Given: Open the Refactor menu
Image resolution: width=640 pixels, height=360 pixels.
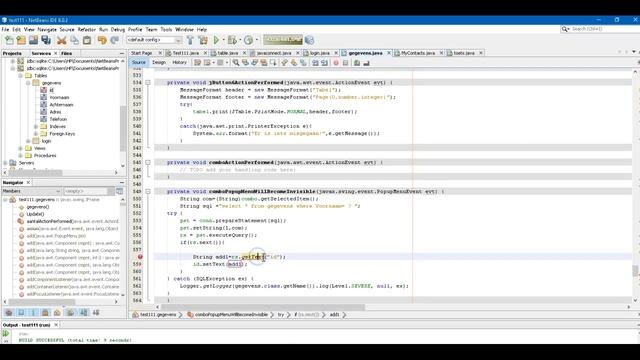Looking at the screenshot, I should pos(87,29).
